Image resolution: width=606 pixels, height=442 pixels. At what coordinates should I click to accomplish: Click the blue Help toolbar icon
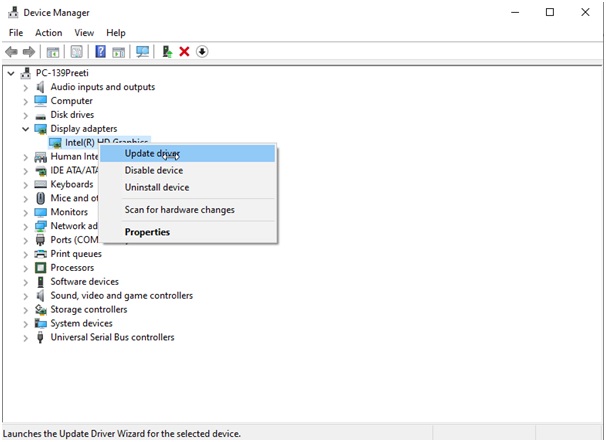[x=100, y=52]
